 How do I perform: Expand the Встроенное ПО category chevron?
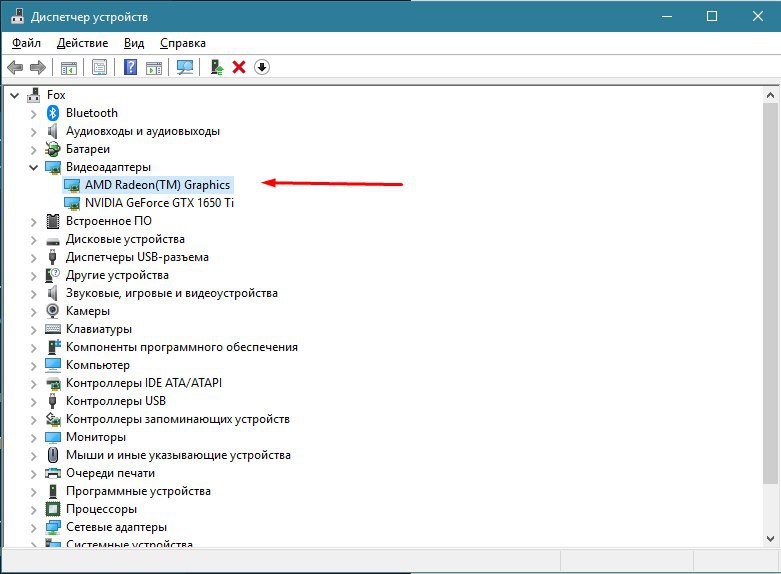tap(33, 222)
